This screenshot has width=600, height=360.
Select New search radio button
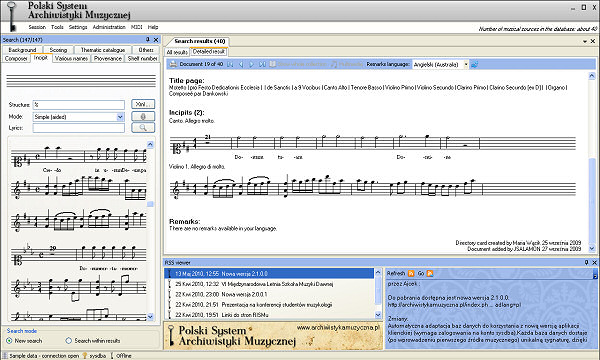tap(9, 340)
